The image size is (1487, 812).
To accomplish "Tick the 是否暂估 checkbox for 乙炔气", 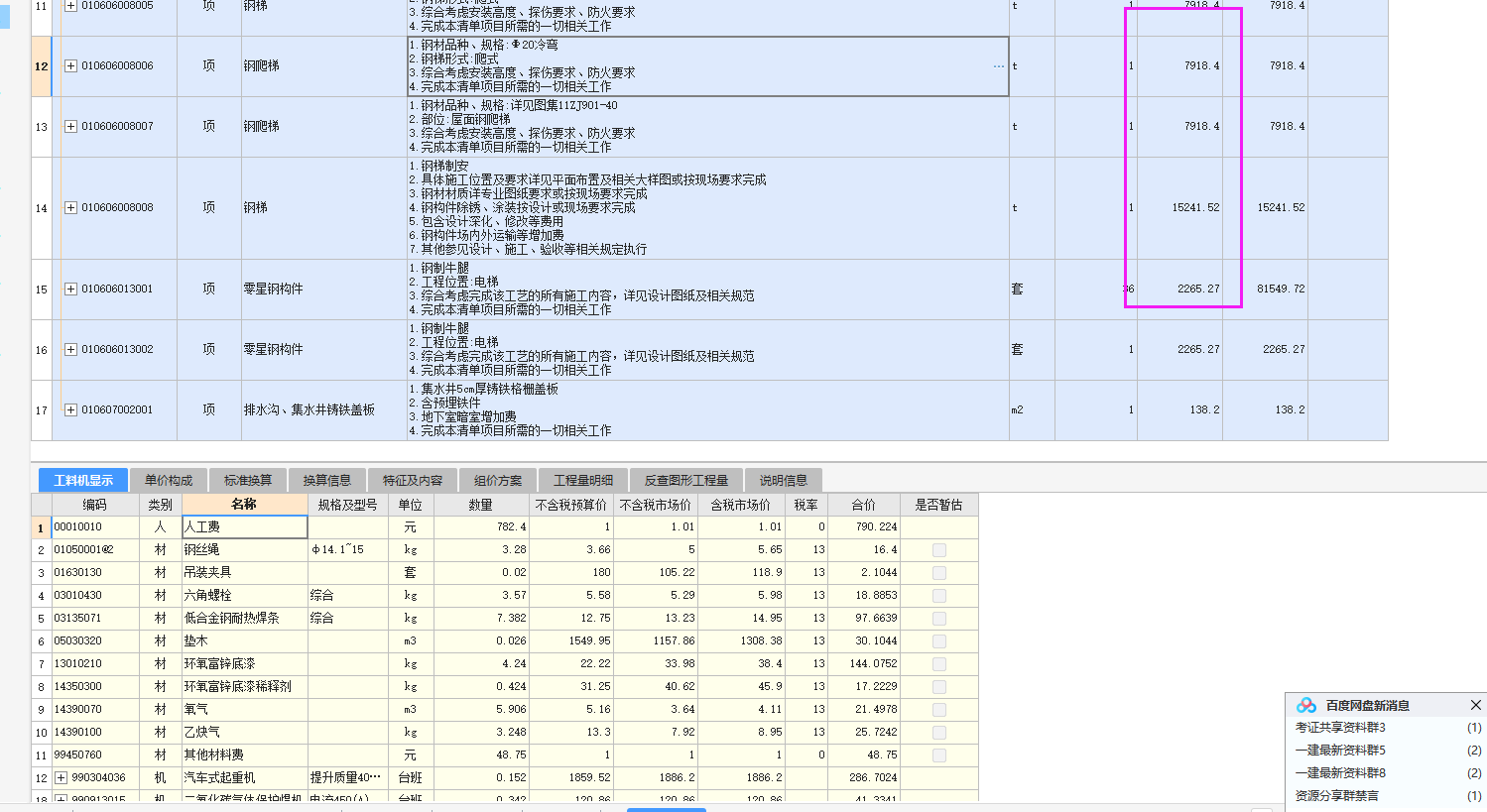I will pos(939,733).
